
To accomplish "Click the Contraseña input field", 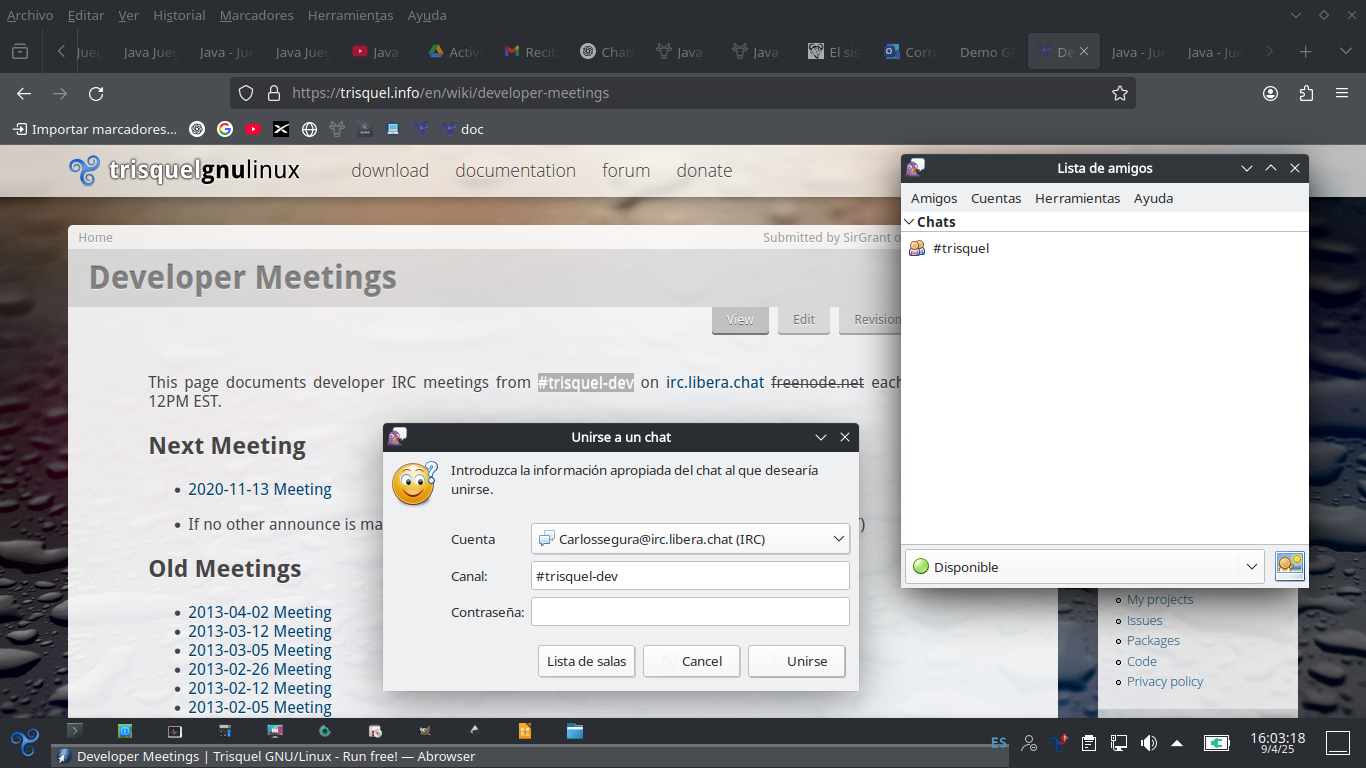I will (x=690, y=611).
